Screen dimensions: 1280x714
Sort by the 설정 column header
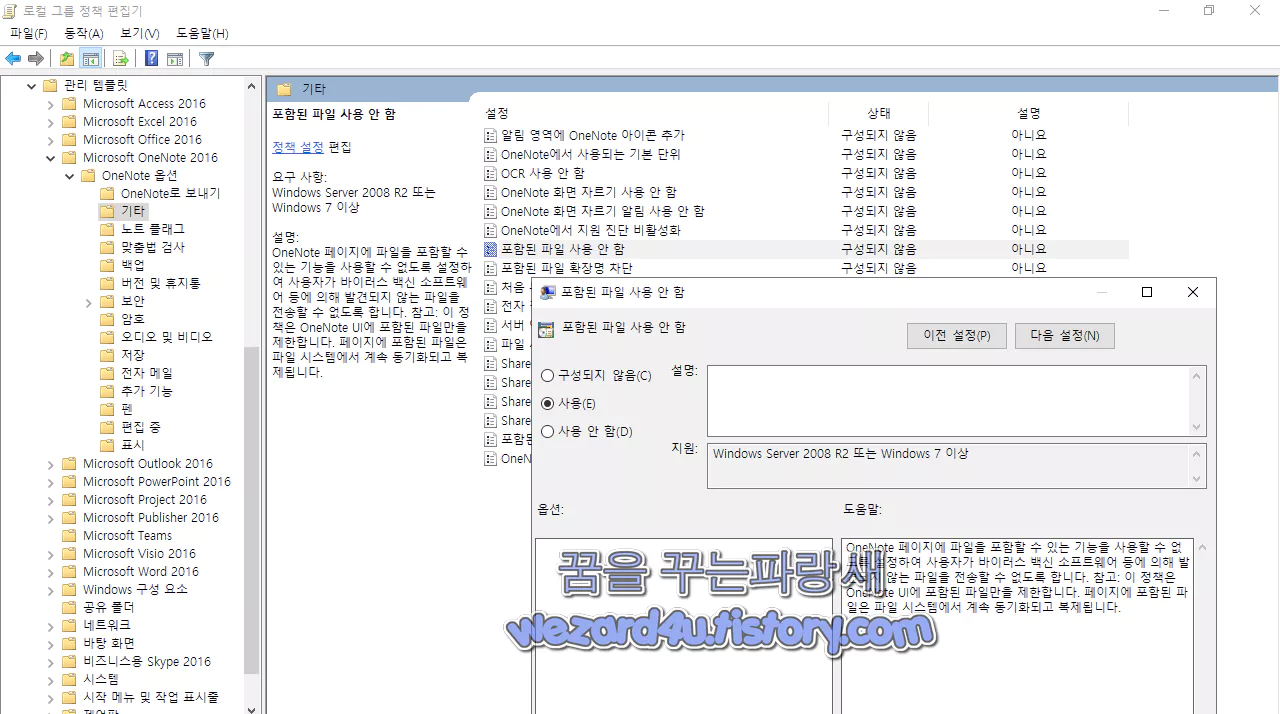point(497,113)
